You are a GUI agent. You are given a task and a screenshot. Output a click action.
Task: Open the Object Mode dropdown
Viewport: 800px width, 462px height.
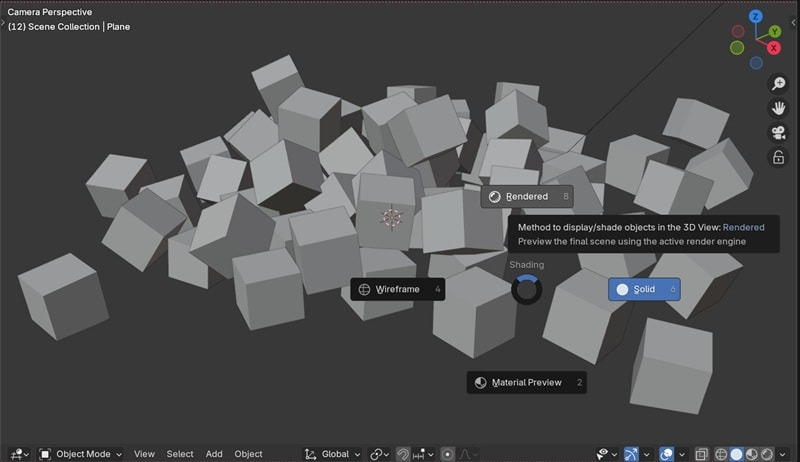81,454
